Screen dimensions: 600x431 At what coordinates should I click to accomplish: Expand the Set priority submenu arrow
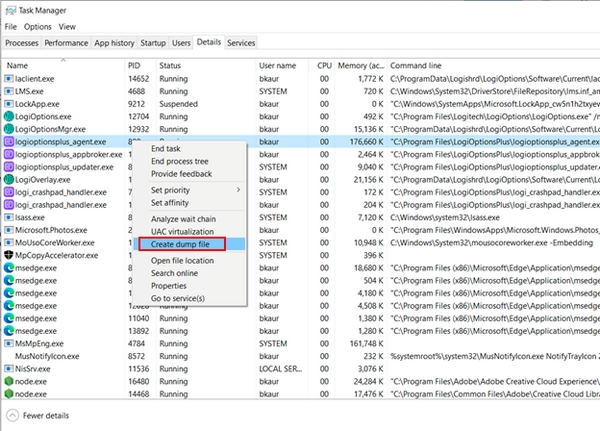238,190
